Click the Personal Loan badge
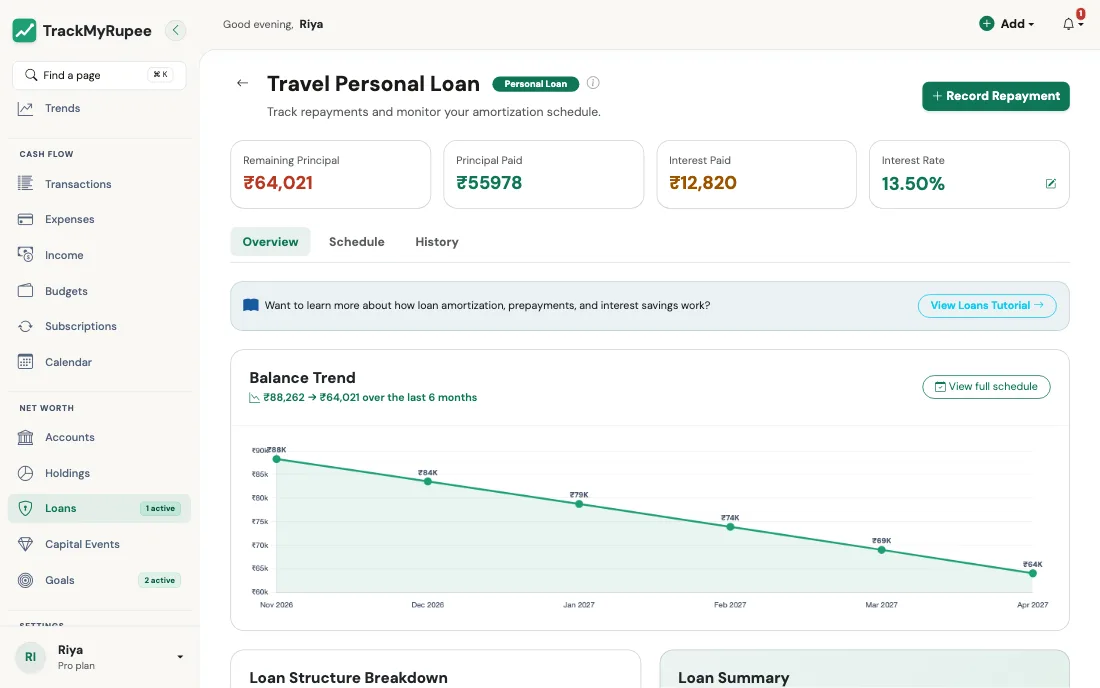This screenshot has height=688, width=1100. pyautogui.click(x=535, y=83)
